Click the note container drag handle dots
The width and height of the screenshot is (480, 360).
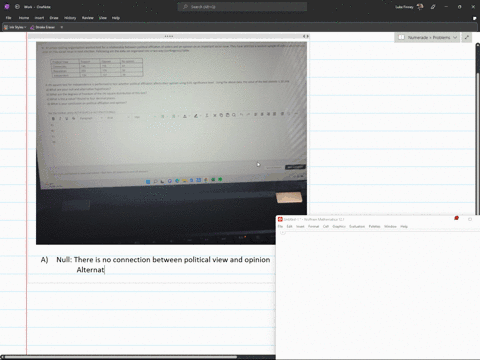pos(169,36)
